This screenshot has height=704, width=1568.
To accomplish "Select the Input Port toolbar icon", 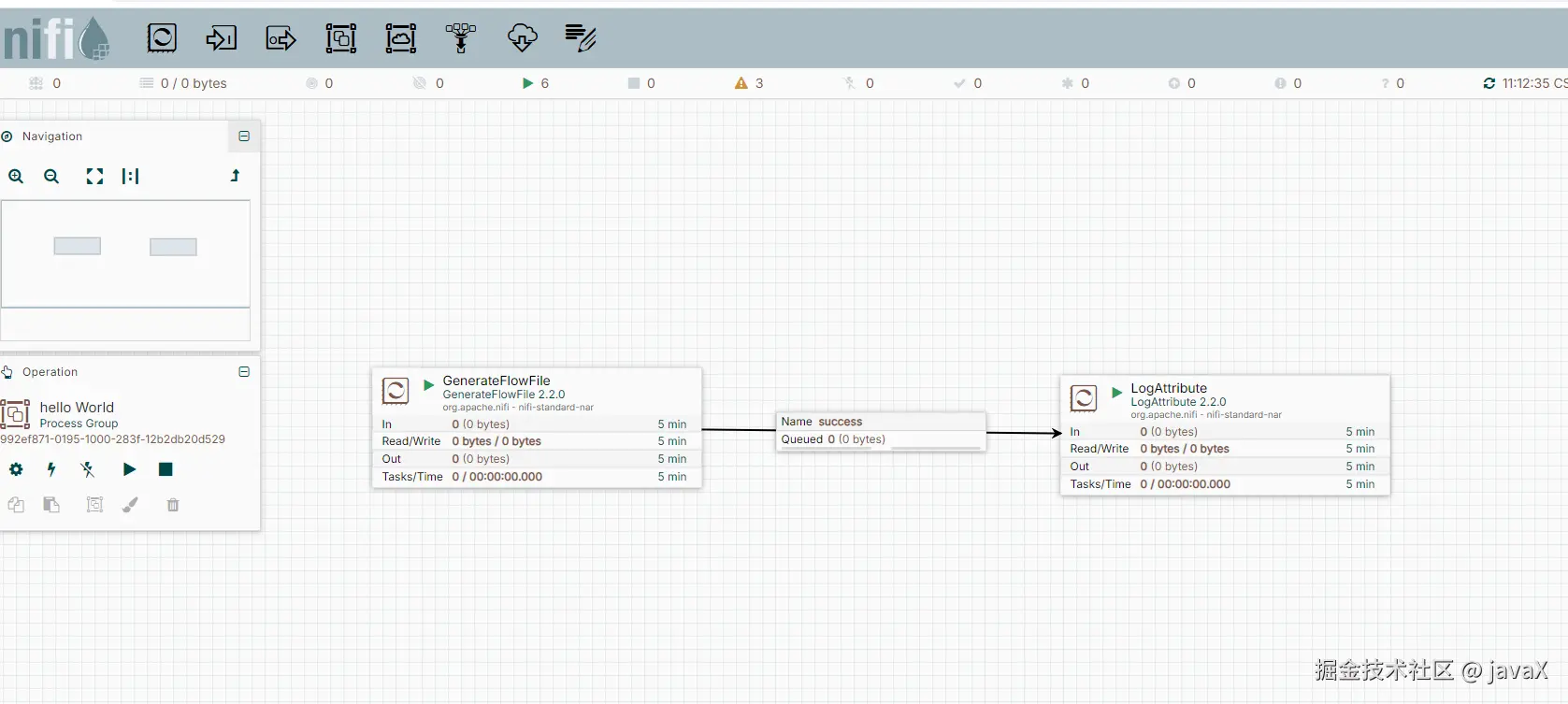I will tap(222, 38).
